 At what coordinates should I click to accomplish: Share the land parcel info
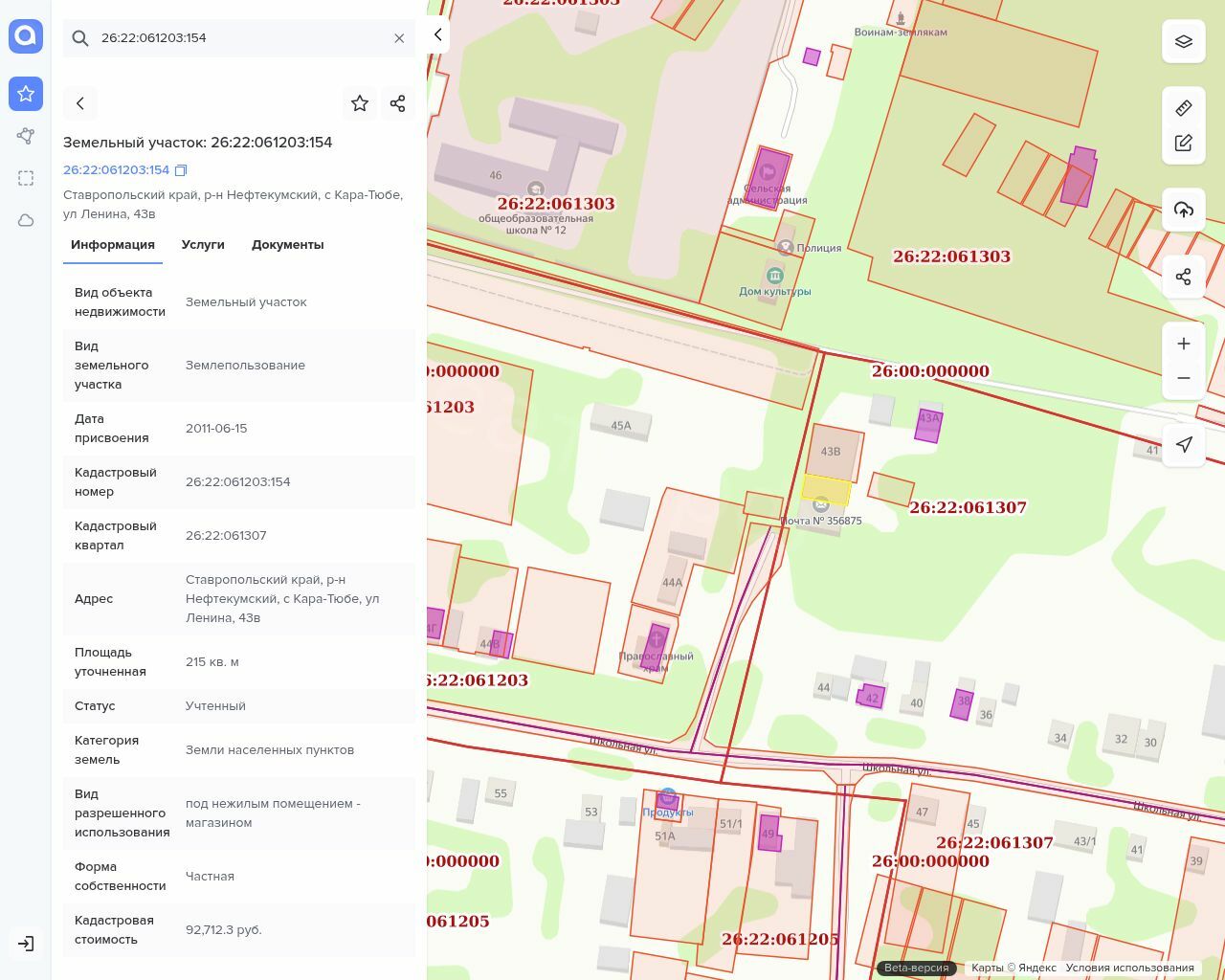398,103
